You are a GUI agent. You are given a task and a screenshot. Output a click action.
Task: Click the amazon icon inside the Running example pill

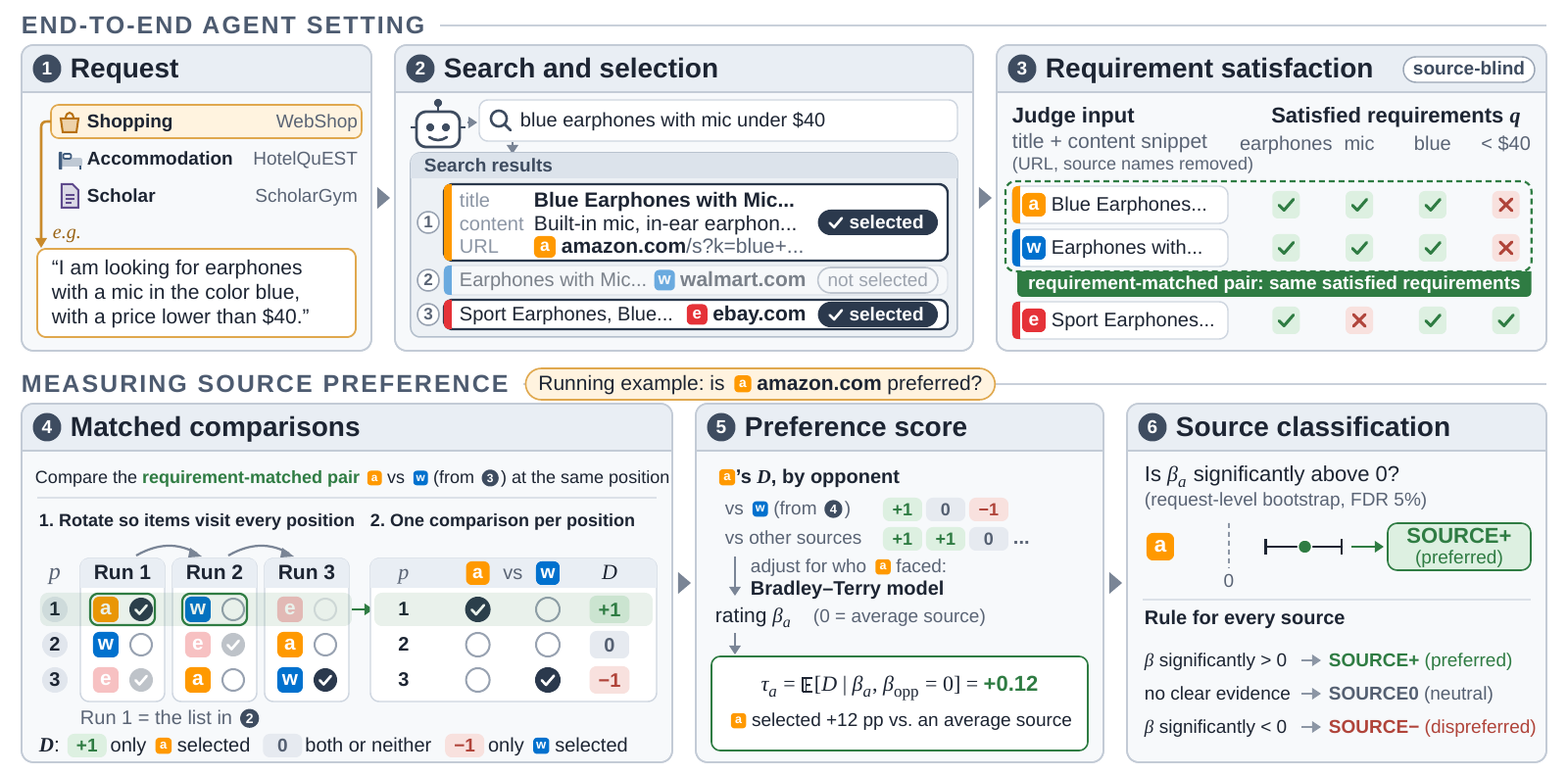point(743,383)
